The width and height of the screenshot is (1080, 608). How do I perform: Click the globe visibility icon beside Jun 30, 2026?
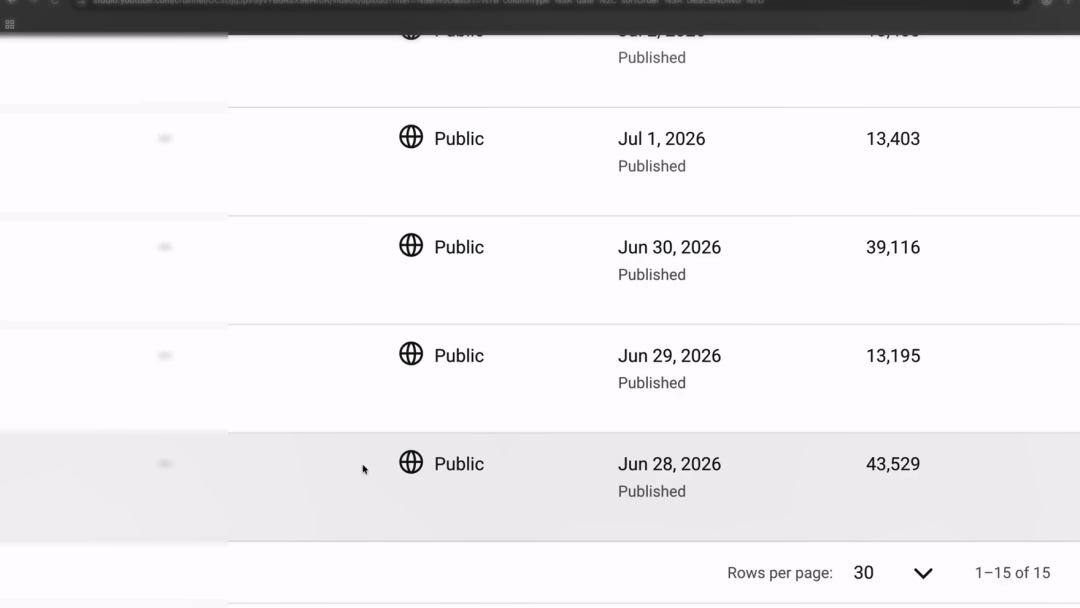point(411,245)
